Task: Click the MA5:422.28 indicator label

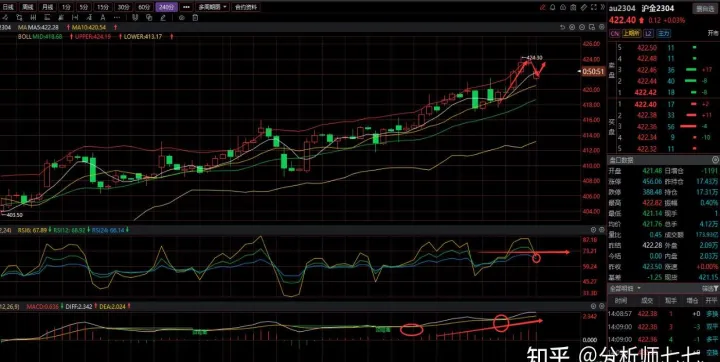Action: (44, 28)
